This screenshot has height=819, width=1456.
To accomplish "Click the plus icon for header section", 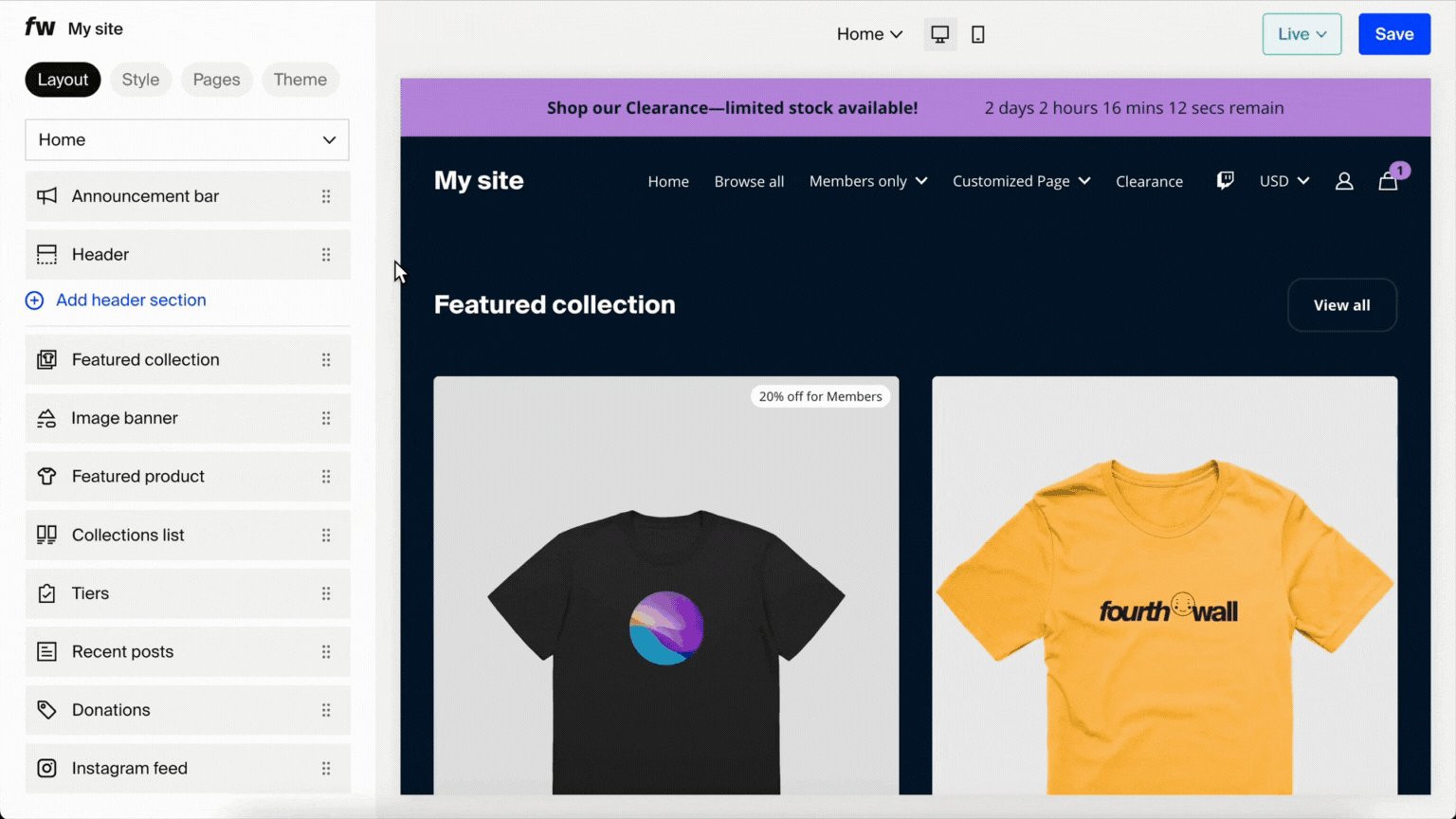I will 34,300.
